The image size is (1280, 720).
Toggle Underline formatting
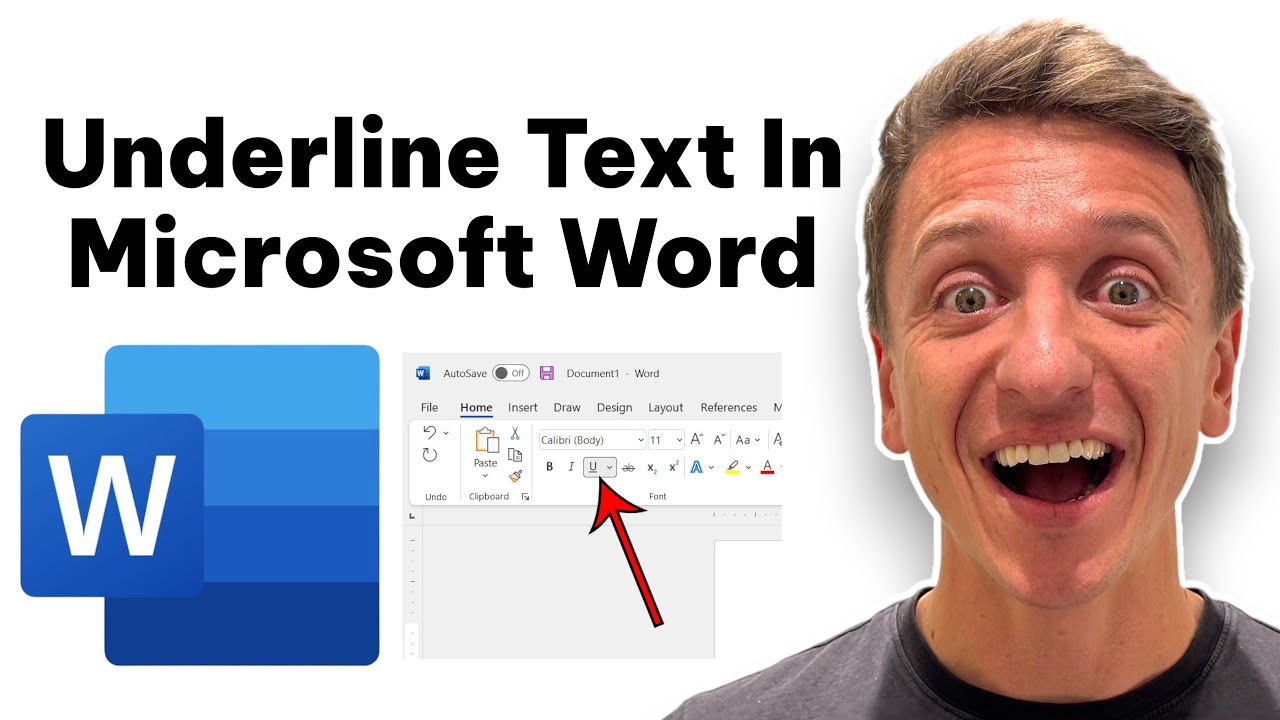coord(593,467)
